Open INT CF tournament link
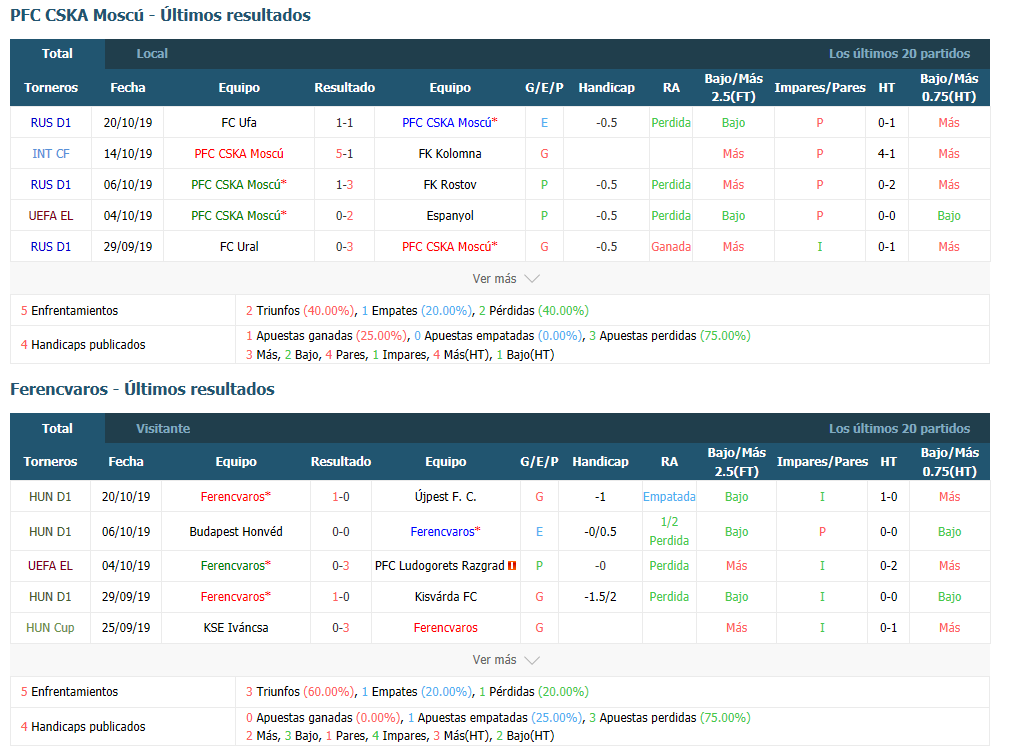Screen dimensions: 1014x750 tap(50, 153)
